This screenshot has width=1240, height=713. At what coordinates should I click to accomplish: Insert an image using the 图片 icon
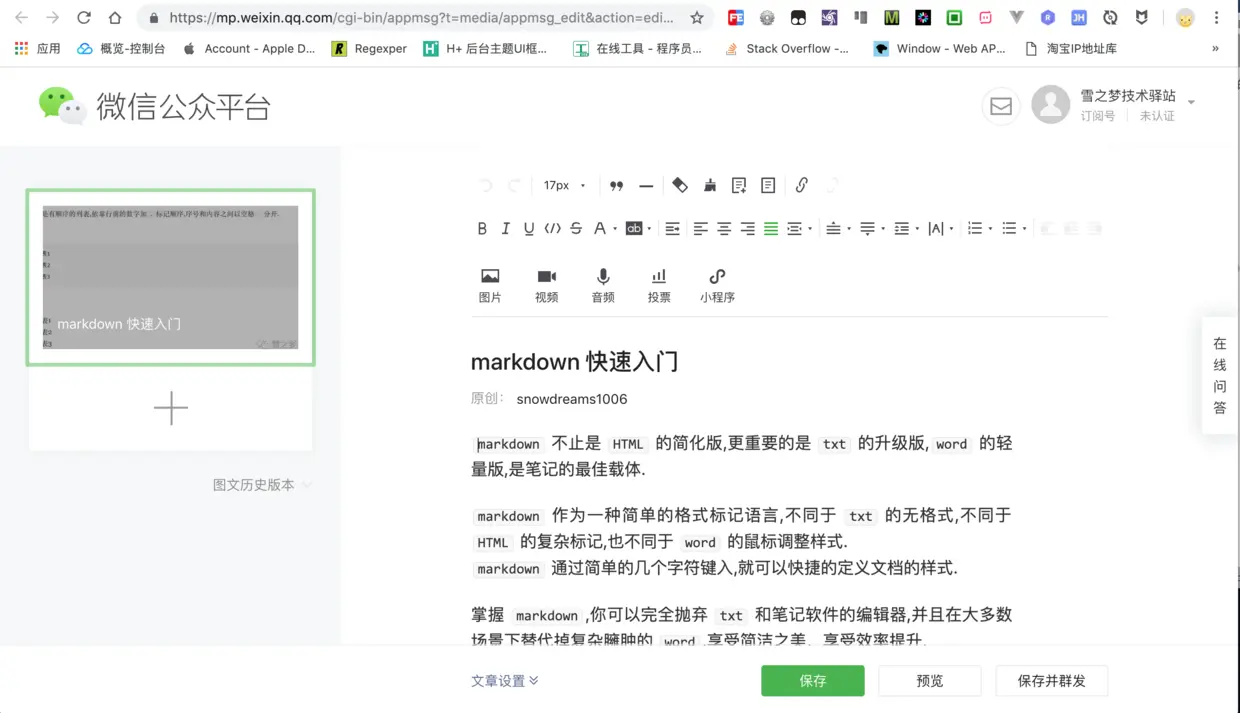pyautogui.click(x=490, y=283)
